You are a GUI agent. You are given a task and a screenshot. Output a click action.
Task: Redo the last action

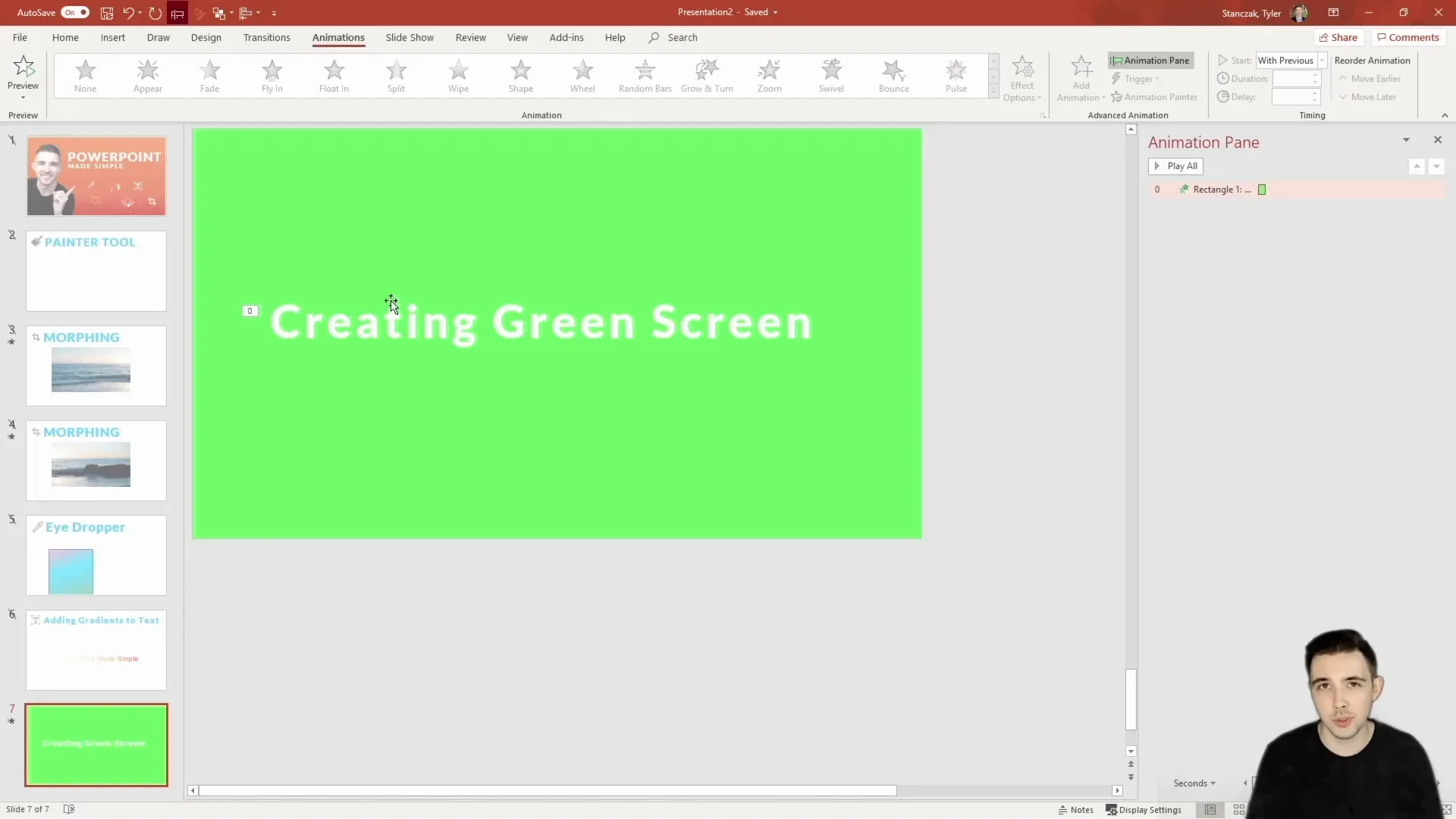[155, 13]
